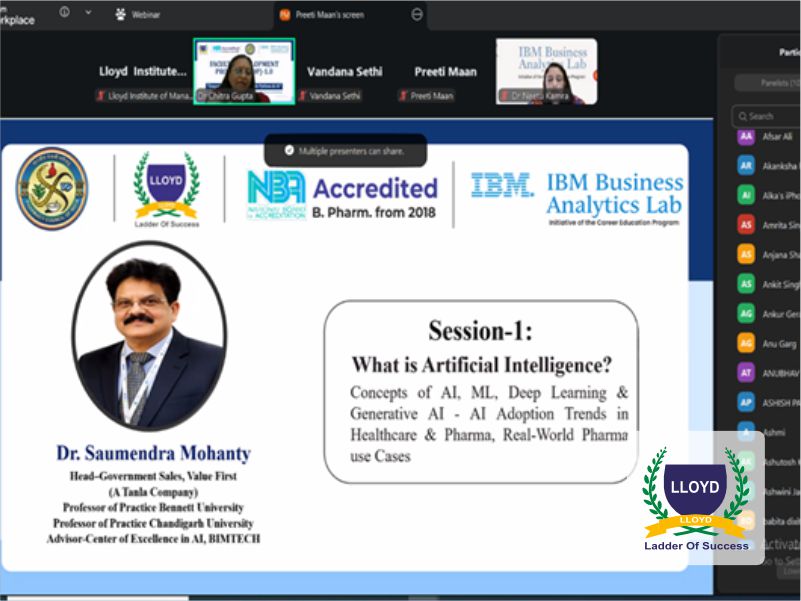Image resolution: width=801 pixels, height=601 pixels.
Task: Click the green AG avatar for Ankur
Action: pyautogui.click(x=746, y=314)
